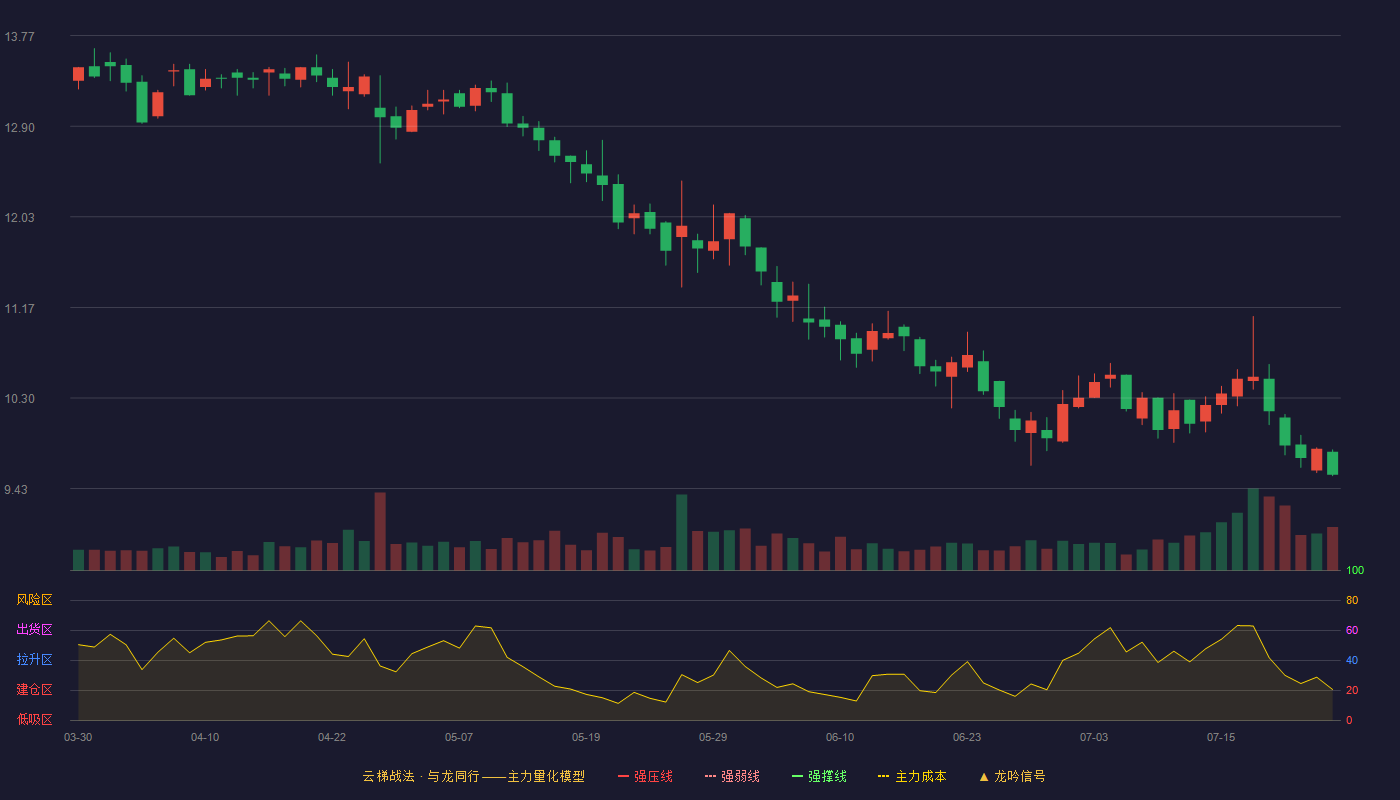Select the 低吸区 zone label
1400x800 pixels.
coord(34,719)
